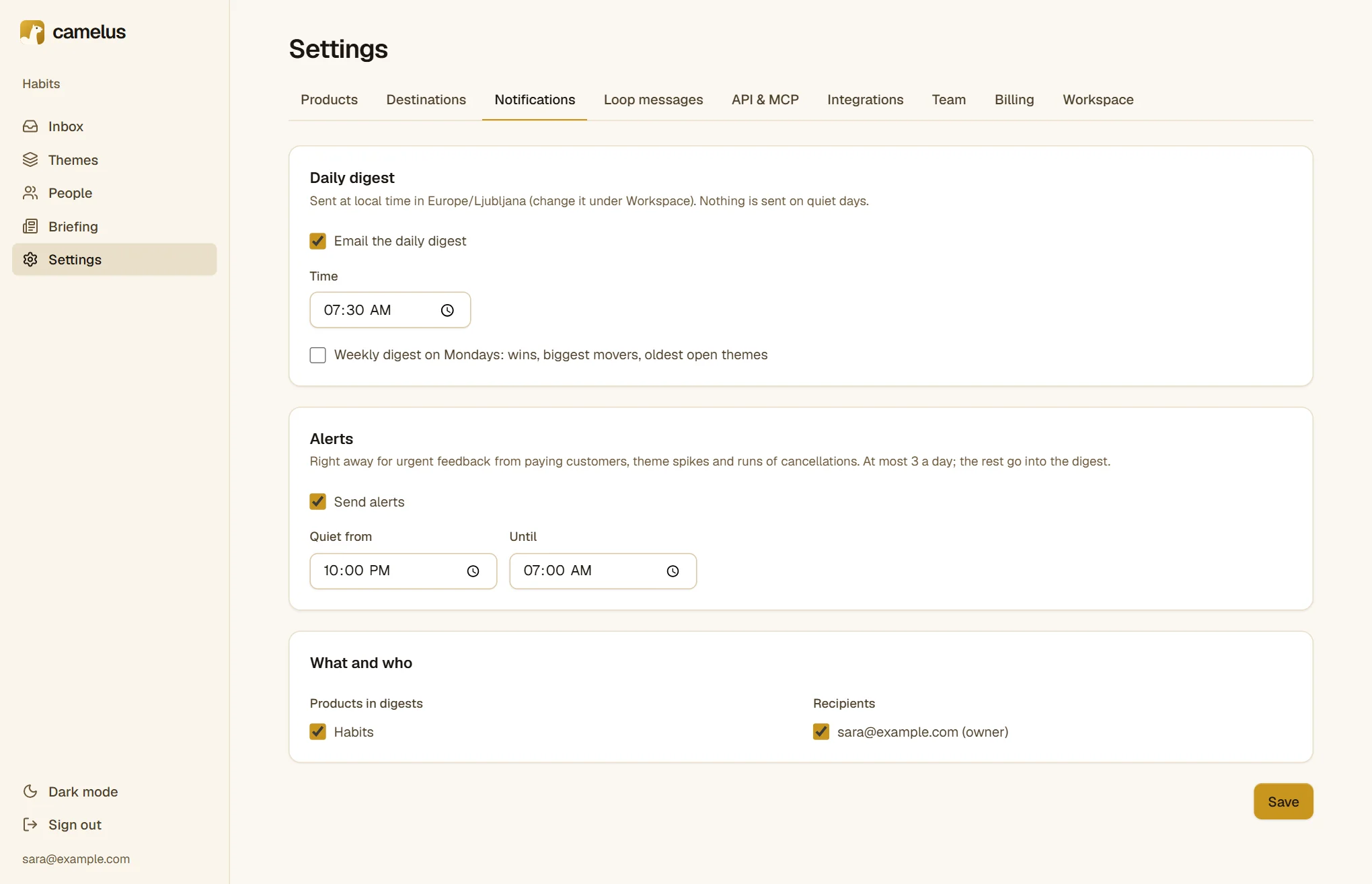Viewport: 1372px width, 884px height.
Task: Open clock picker for Until field
Action: (x=673, y=571)
